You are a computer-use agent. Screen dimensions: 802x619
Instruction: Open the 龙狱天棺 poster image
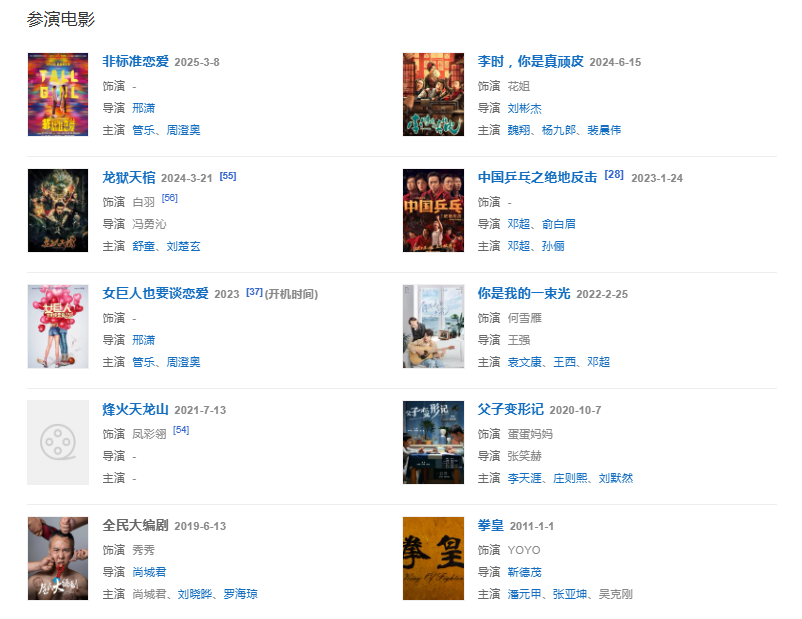[x=58, y=210]
